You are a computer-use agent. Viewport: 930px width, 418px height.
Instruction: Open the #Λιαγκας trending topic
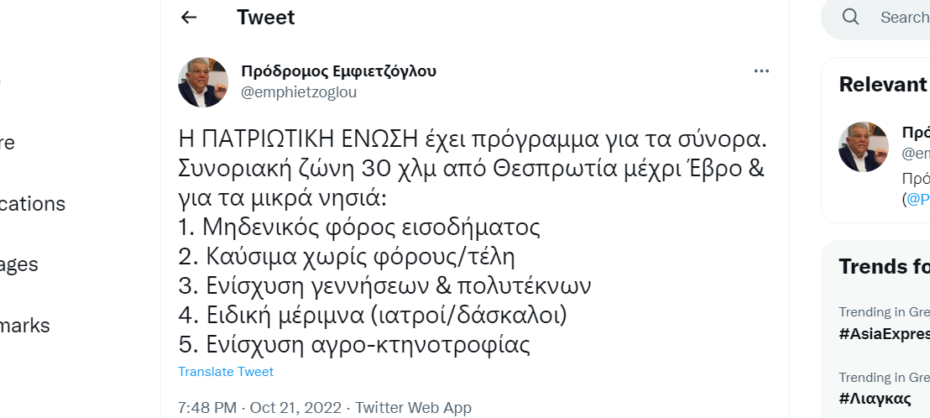coord(875,398)
